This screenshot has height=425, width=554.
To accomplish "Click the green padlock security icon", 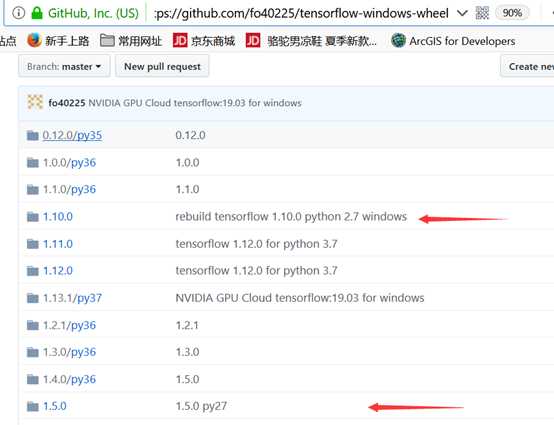I will click(37, 13).
